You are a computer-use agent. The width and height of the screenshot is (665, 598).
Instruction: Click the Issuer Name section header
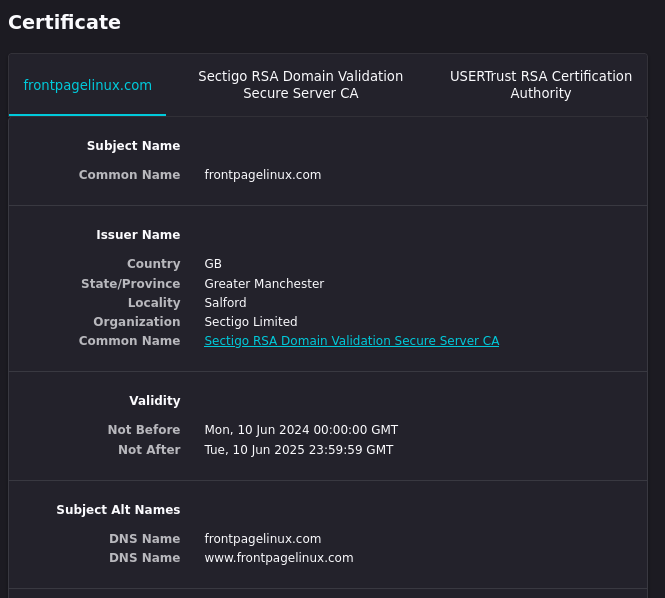tap(138, 235)
